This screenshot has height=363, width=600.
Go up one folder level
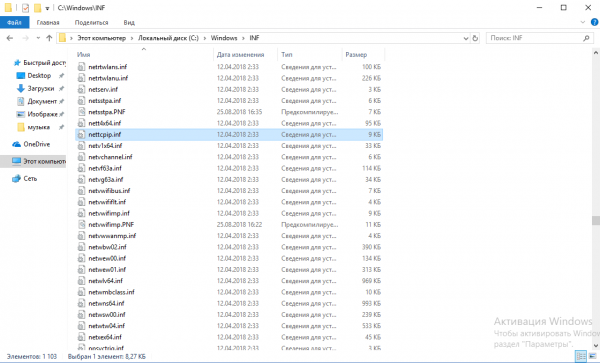[x=49, y=38]
